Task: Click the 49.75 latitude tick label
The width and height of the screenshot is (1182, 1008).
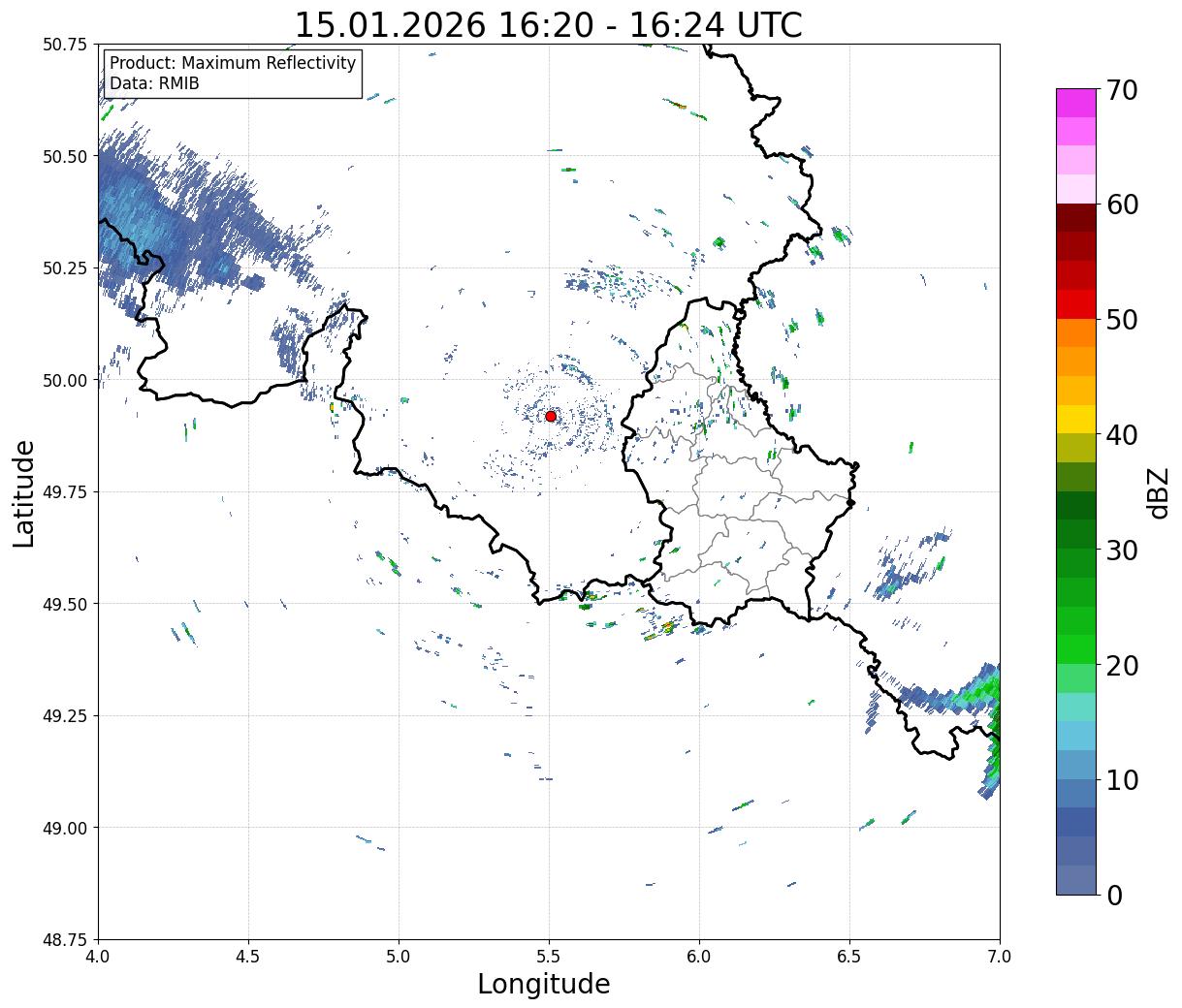Action: pos(65,492)
